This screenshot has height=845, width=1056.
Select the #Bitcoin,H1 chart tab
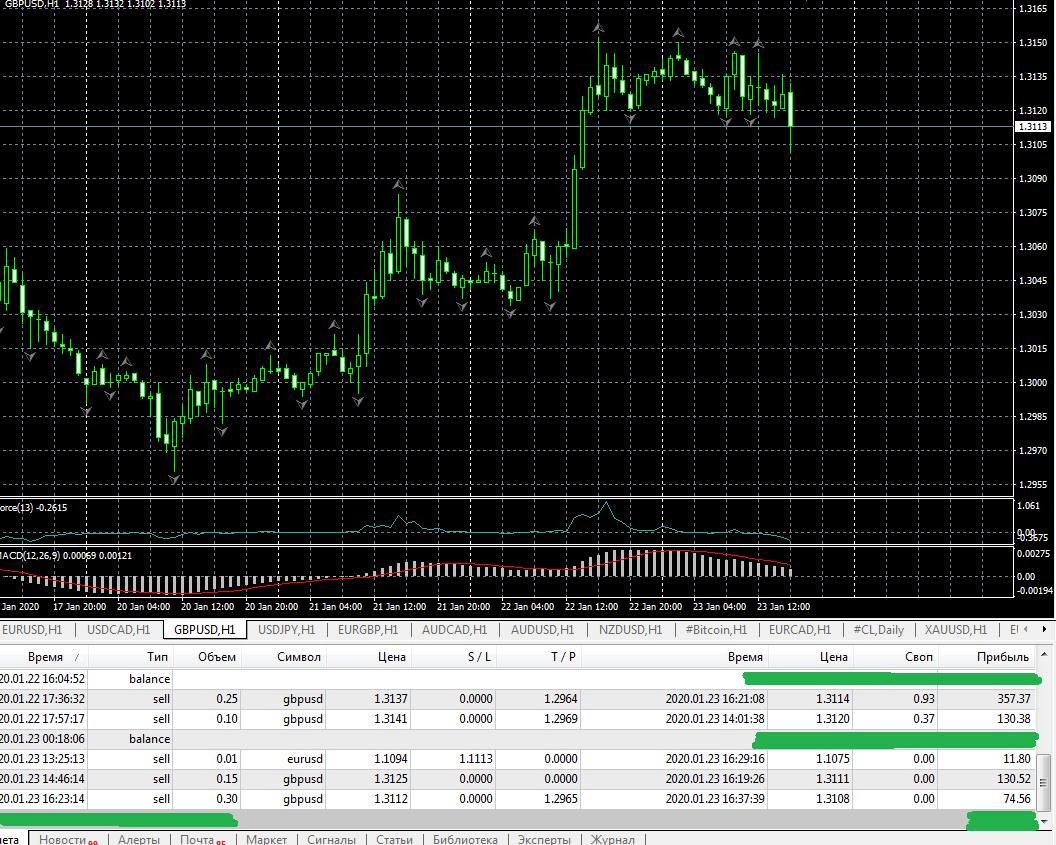pos(715,630)
